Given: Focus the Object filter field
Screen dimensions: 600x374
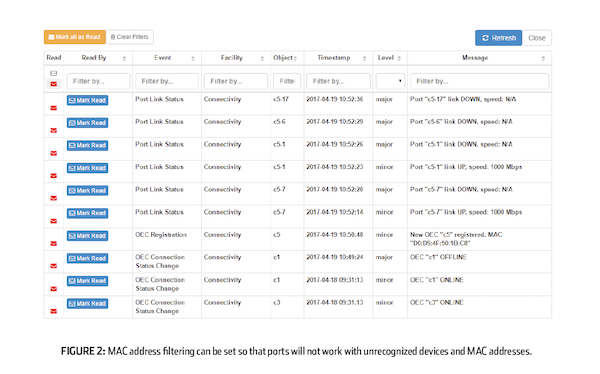Looking at the screenshot, I should click(x=287, y=81).
